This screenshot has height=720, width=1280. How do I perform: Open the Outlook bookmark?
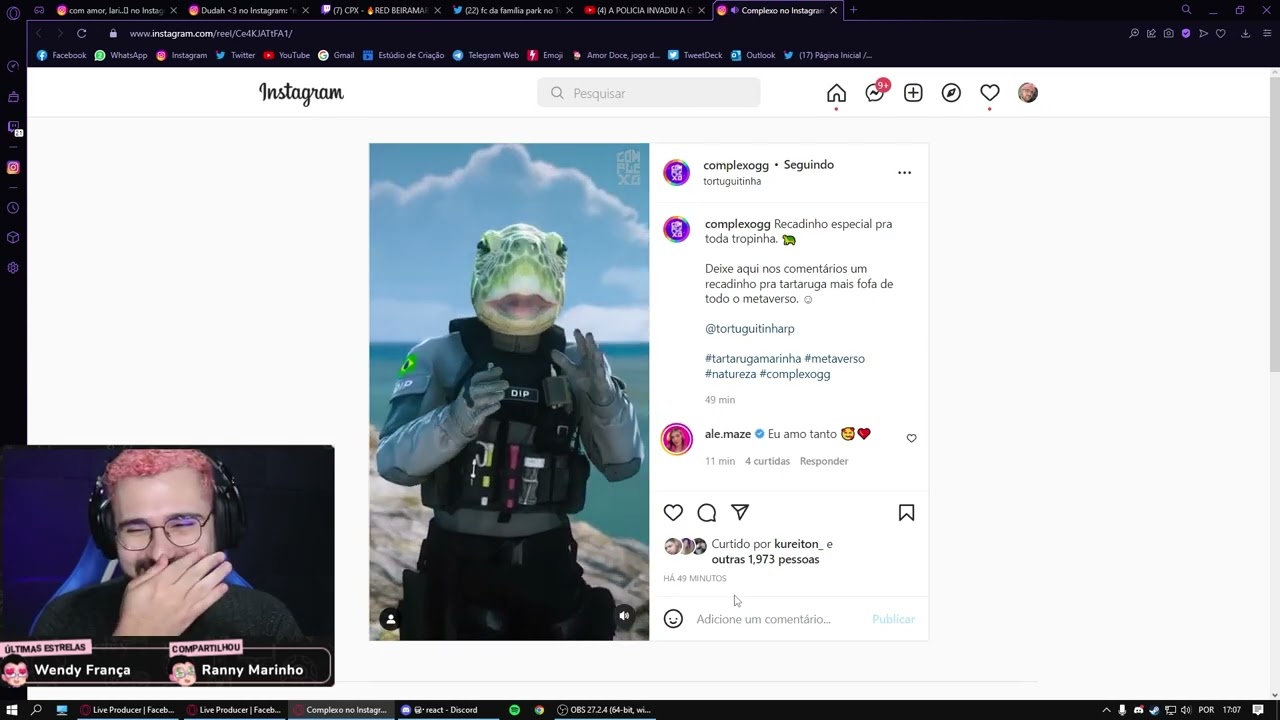[753, 55]
